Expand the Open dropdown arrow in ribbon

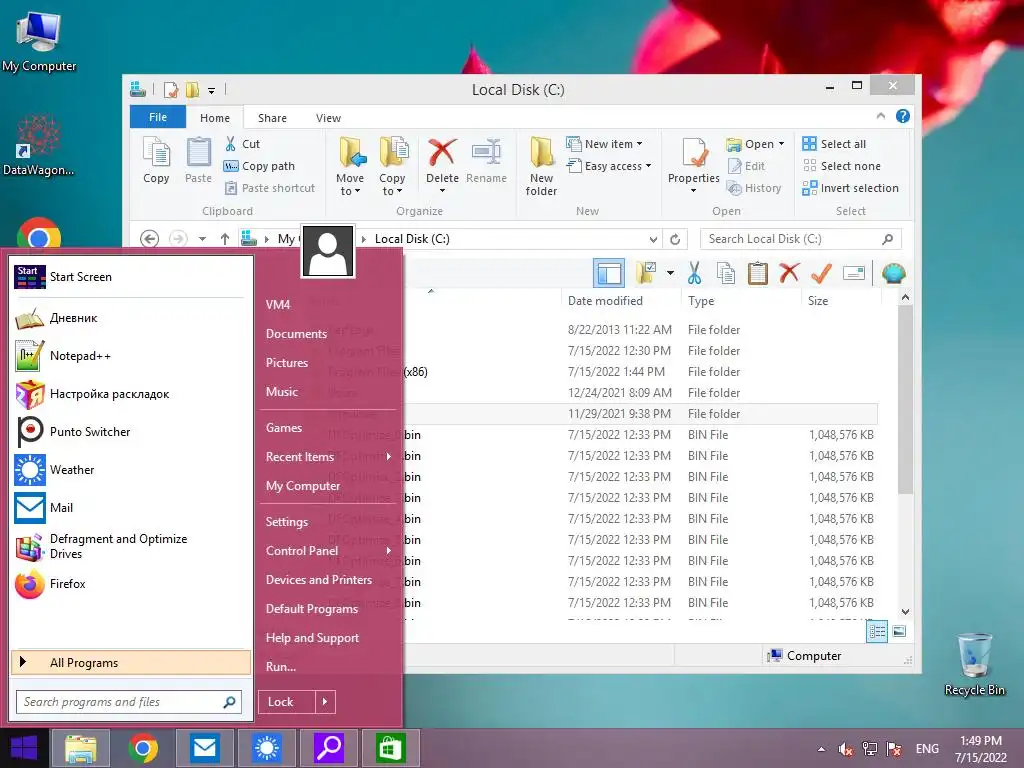click(781, 144)
